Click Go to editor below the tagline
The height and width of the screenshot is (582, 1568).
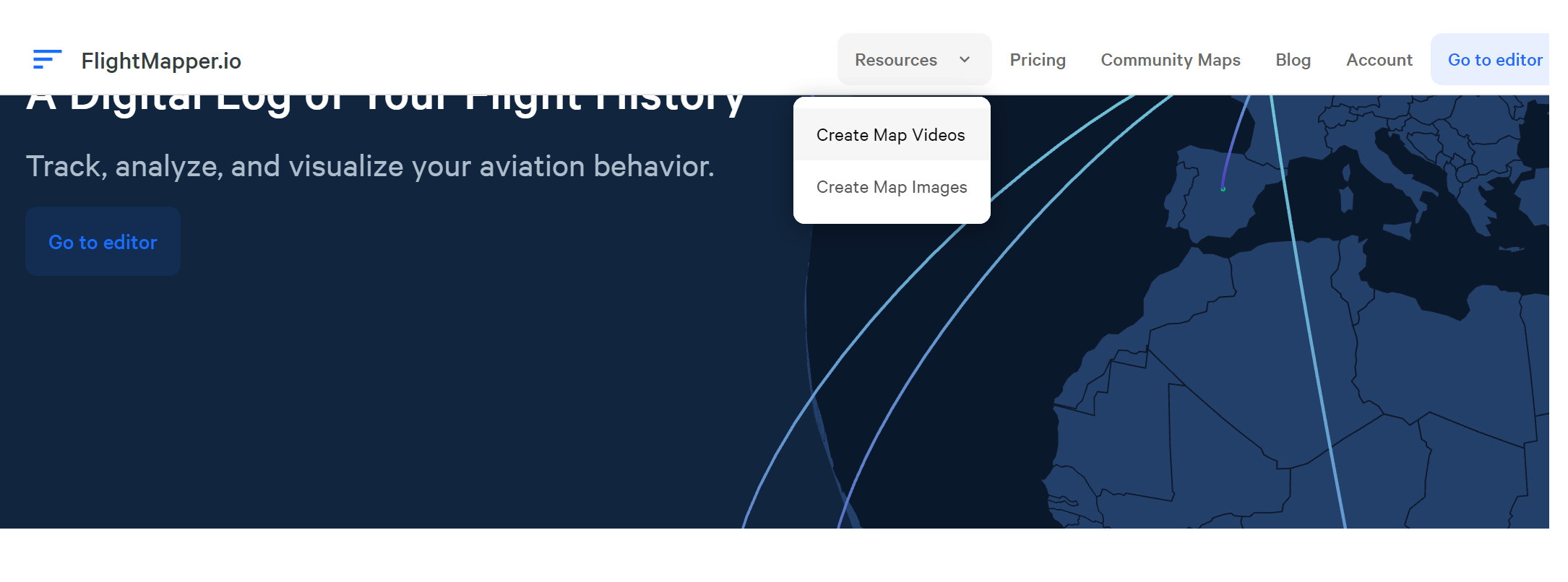[103, 242]
